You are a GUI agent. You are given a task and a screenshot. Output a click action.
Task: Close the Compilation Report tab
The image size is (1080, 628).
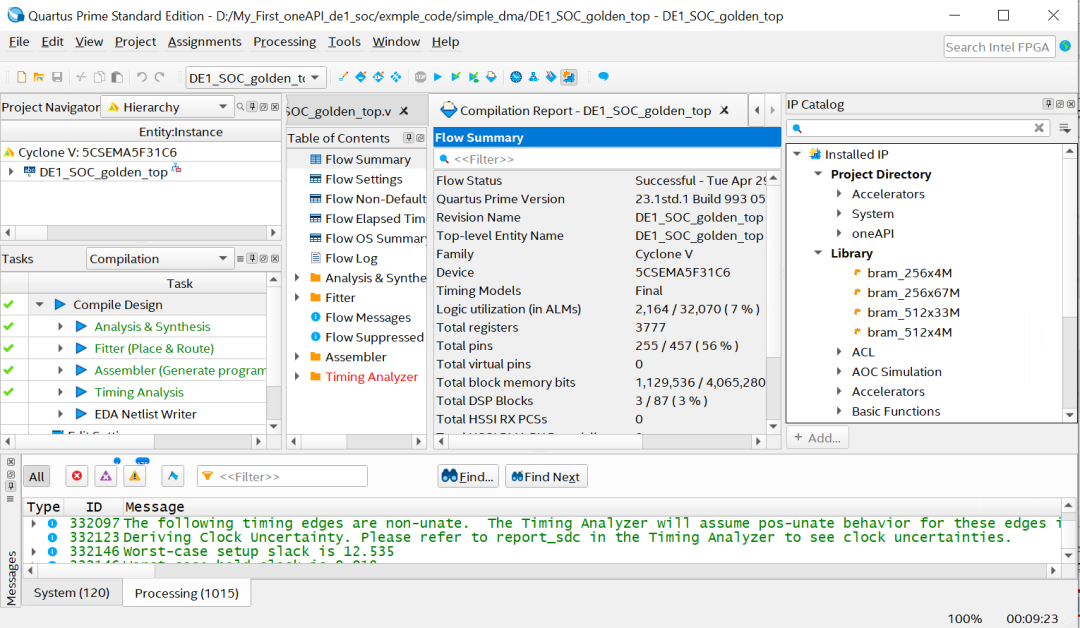[725, 110]
